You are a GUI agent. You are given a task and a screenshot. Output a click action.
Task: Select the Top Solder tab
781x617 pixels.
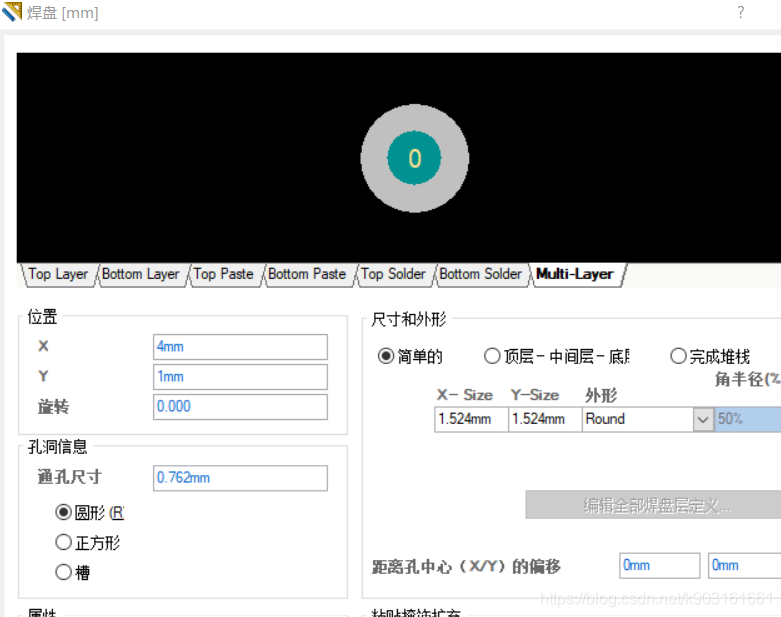coord(393,274)
